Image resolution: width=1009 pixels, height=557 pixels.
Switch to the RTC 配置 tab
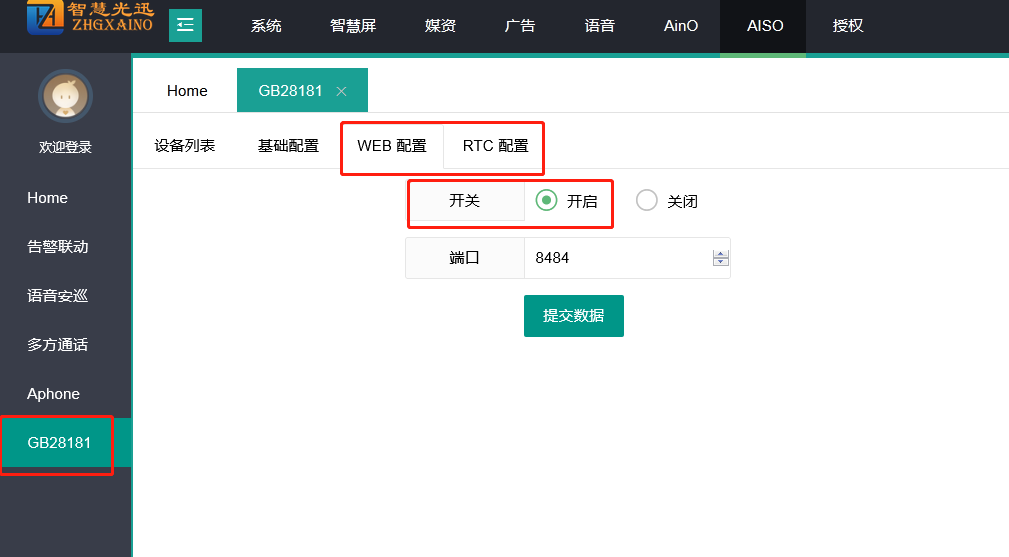click(x=495, y=146)
